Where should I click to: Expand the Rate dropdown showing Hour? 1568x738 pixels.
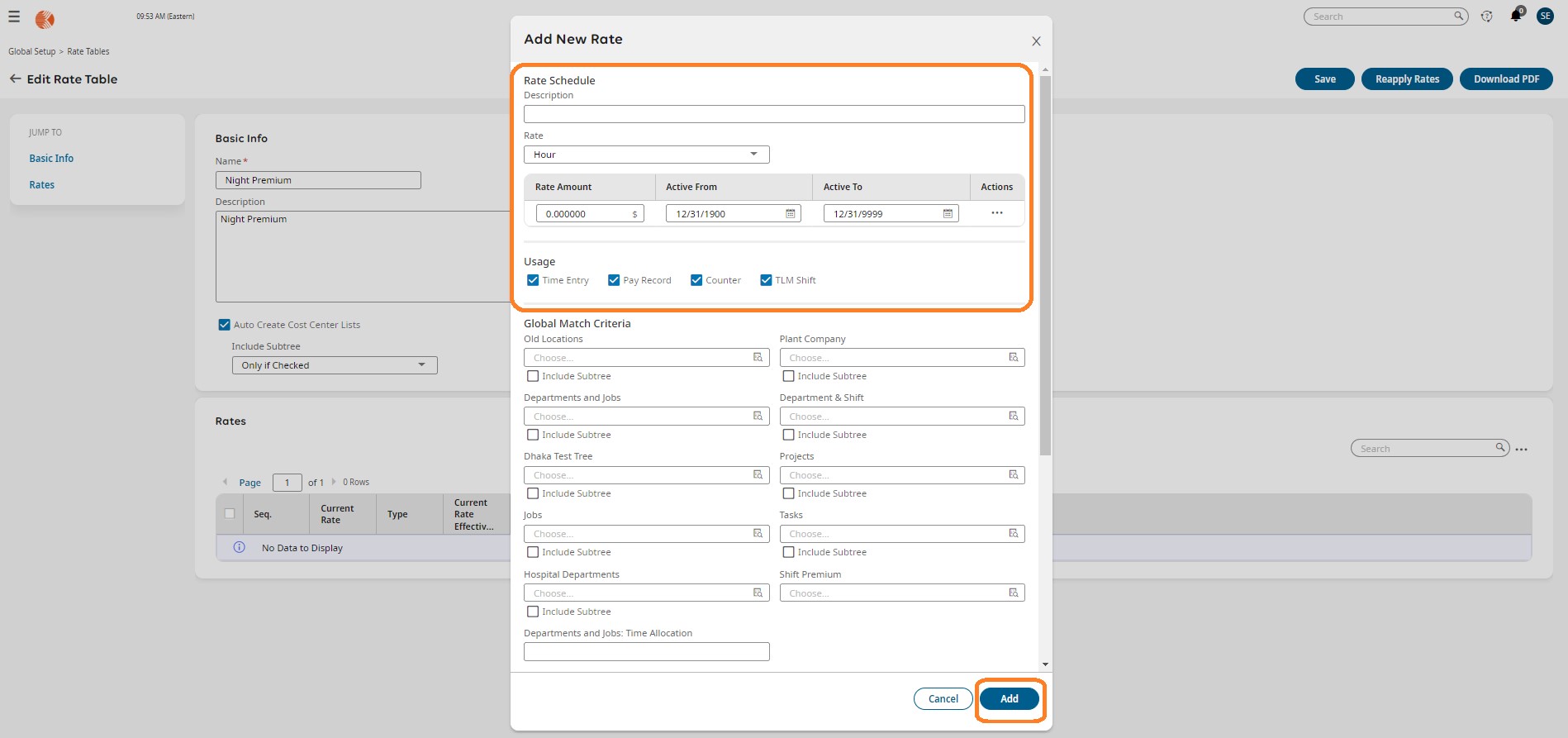(x=646, y=155)
